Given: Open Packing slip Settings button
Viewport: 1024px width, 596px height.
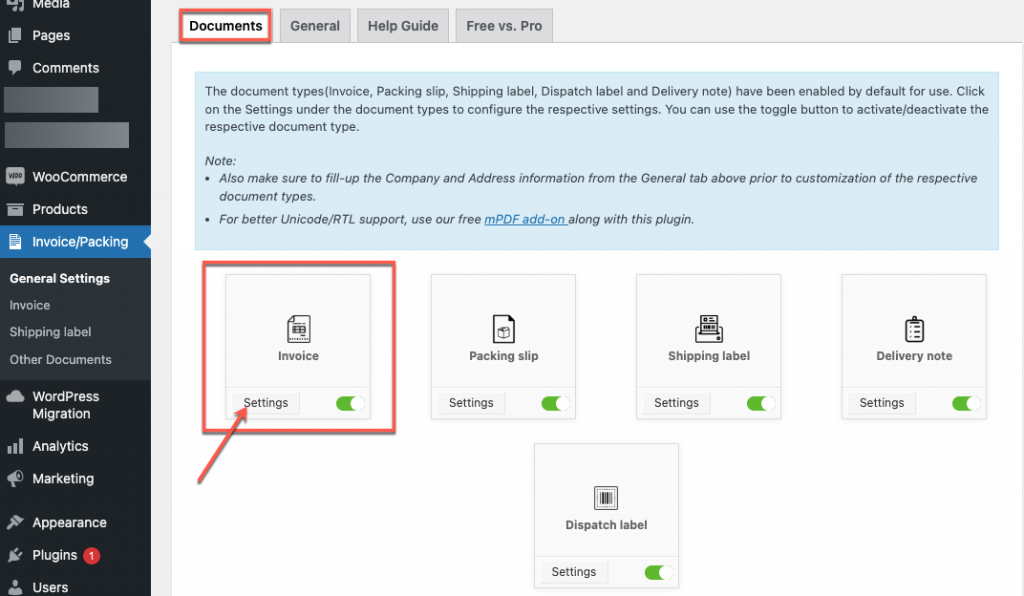Looking at the screenshot, I should (x=471, y=403).
